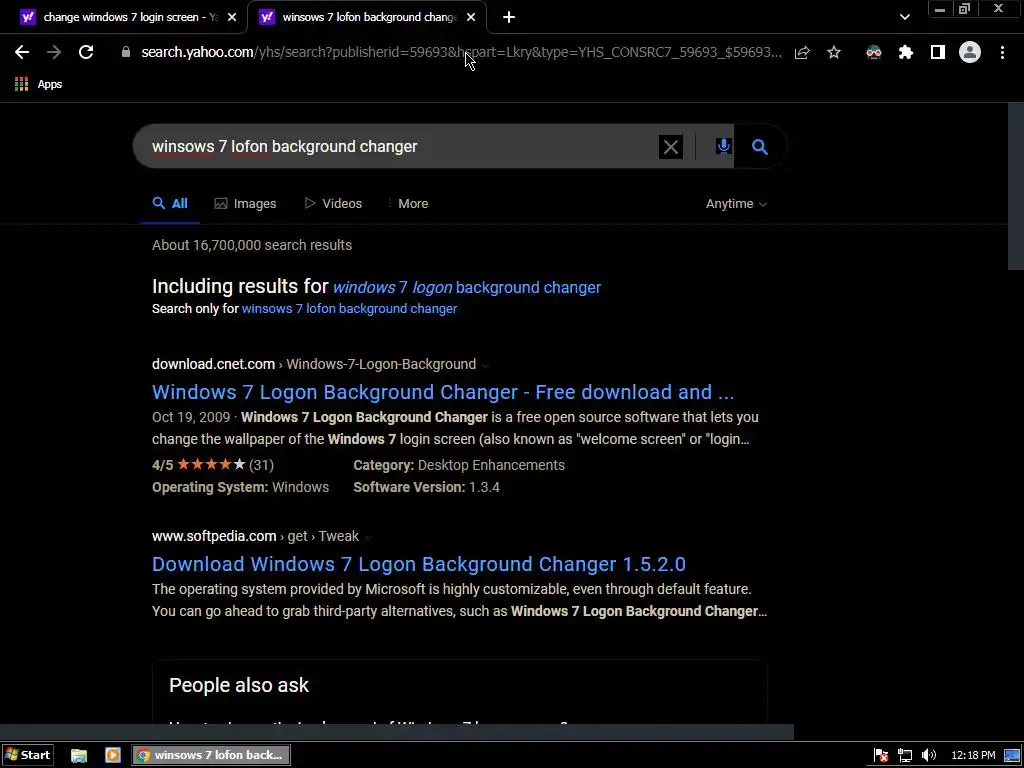
Task: Open the network tray icon
Action: coord(904,756)
